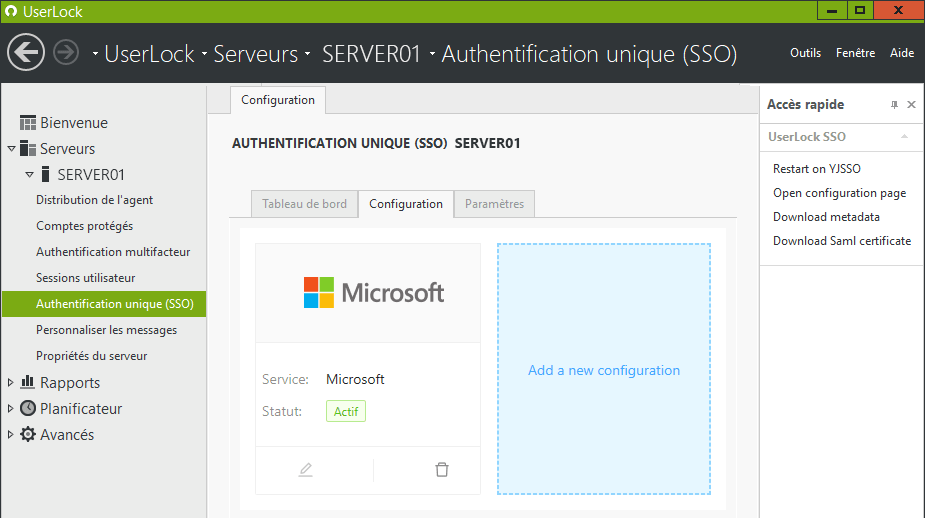Viewport: 925px width, 518px height.
Task: Collapse the UserLock SSO section chevron
Action: tap(904, 137)
